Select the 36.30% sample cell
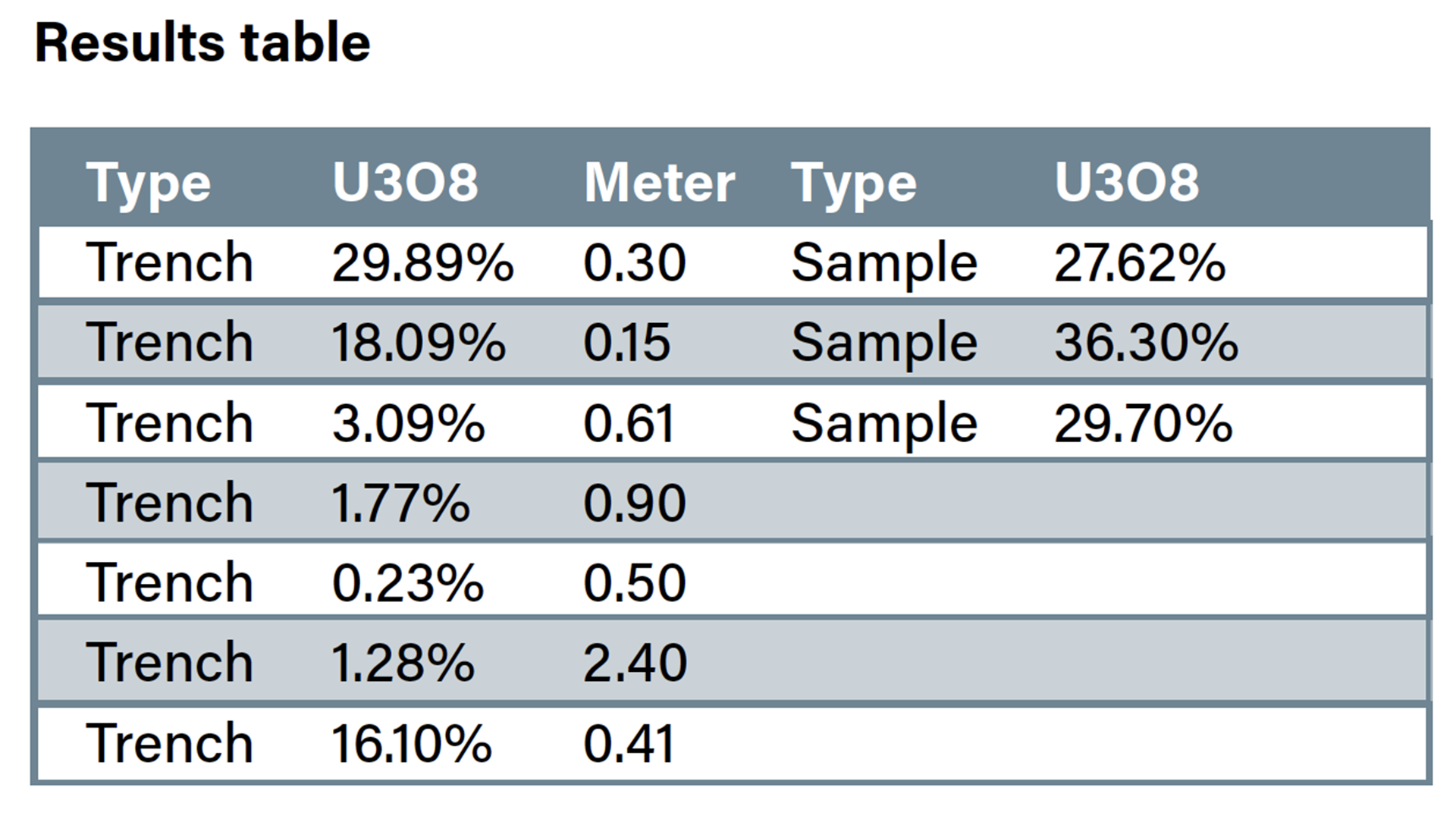This screenshot has width=1456, height=819. coord(1146,343)
